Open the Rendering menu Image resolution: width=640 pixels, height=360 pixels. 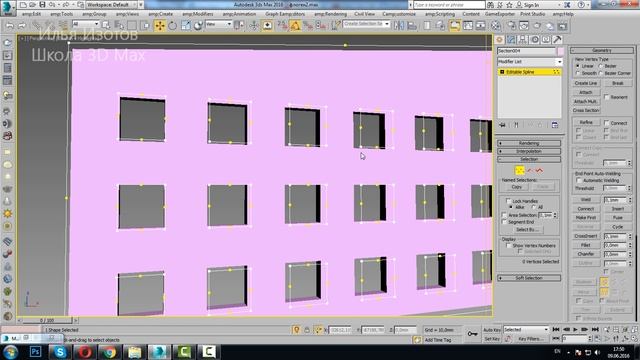pyautogui.click(x=330, y=14)
